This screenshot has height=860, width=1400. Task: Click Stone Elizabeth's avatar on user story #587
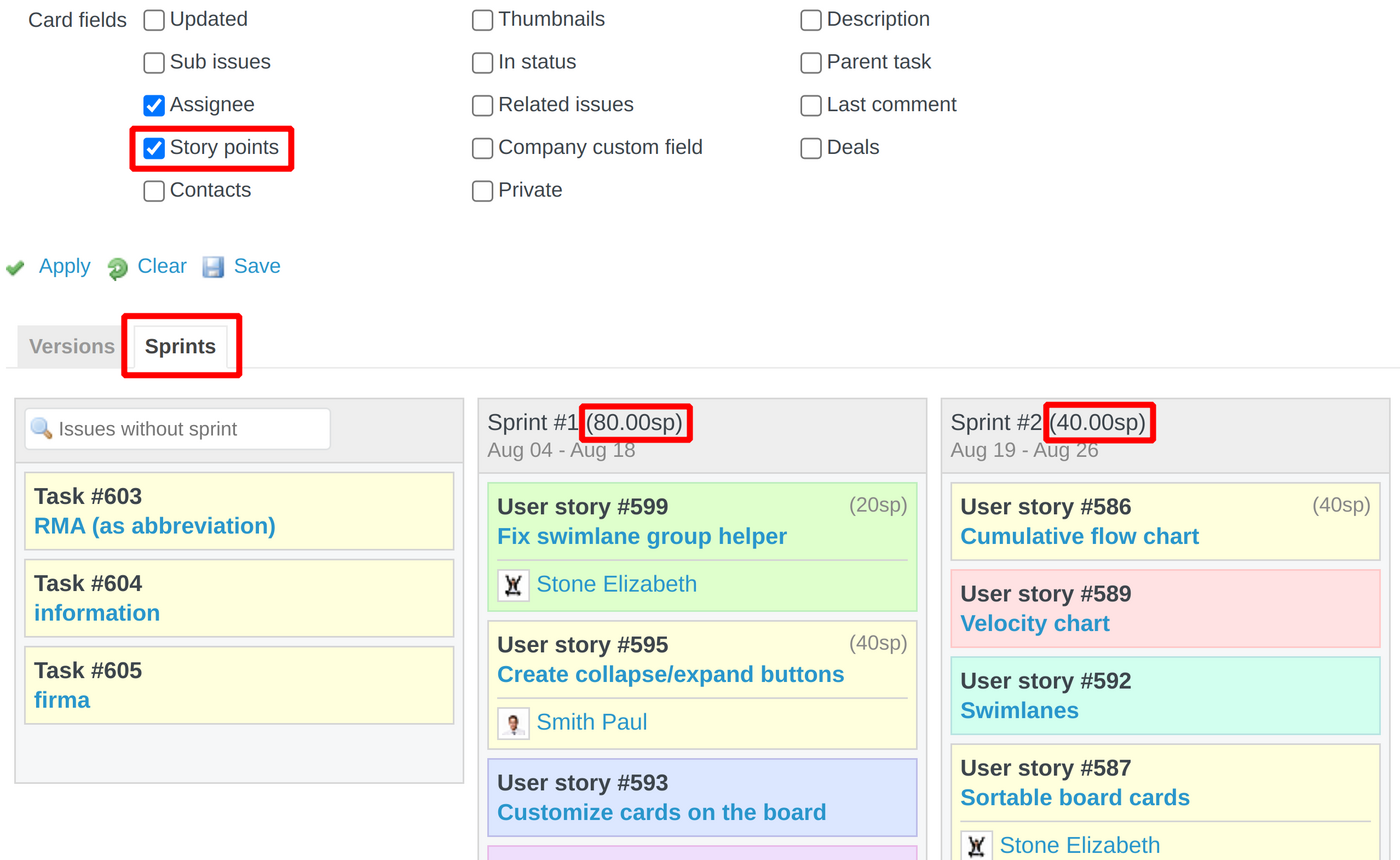pos(976,845)
